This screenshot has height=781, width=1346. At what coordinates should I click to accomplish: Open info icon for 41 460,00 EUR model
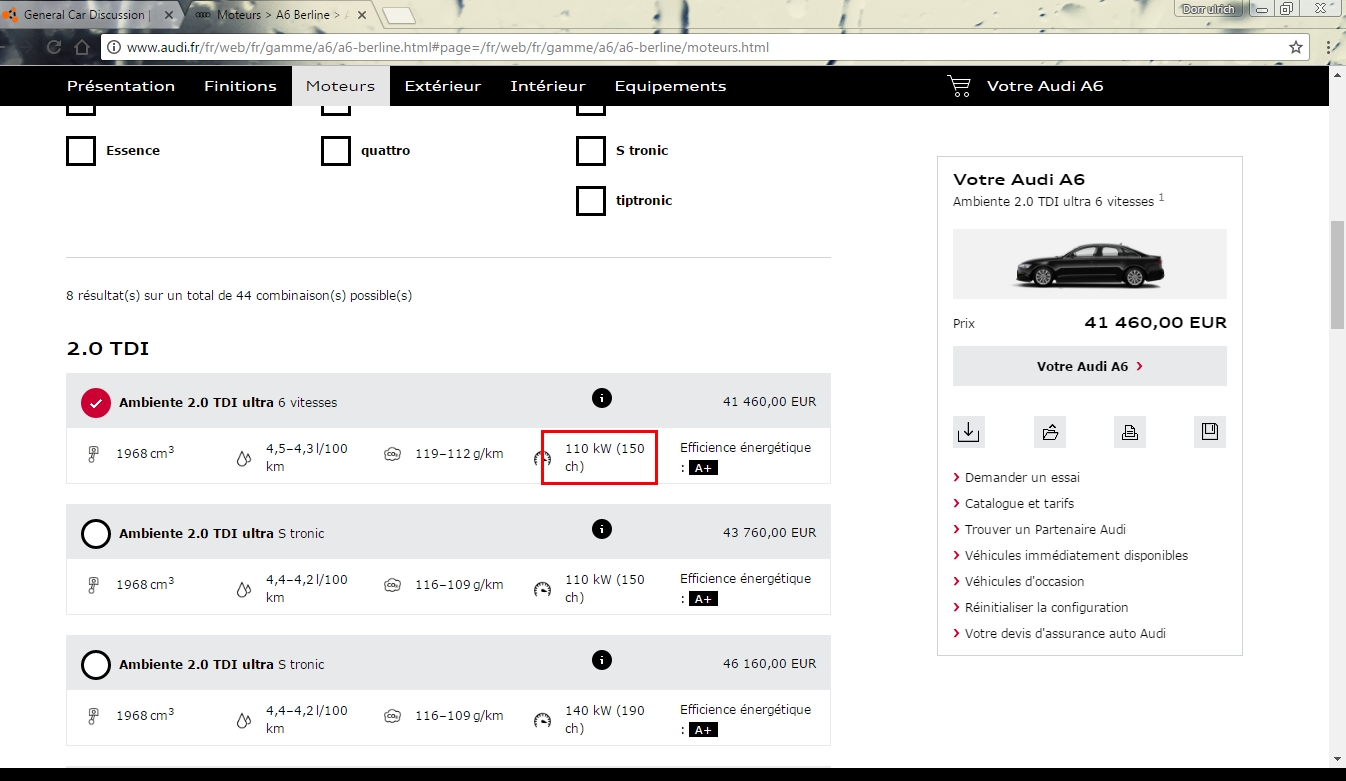pos(602,398)
